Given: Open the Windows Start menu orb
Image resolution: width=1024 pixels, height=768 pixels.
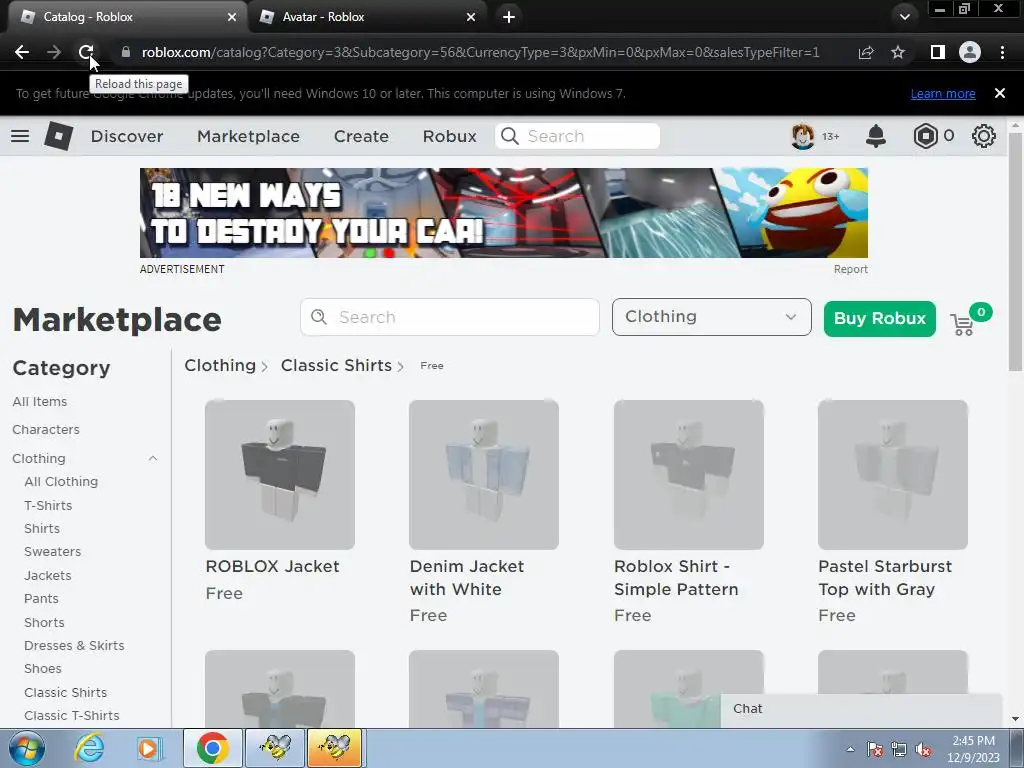Looking at the screenshot, I should click(x=26, y=749).
